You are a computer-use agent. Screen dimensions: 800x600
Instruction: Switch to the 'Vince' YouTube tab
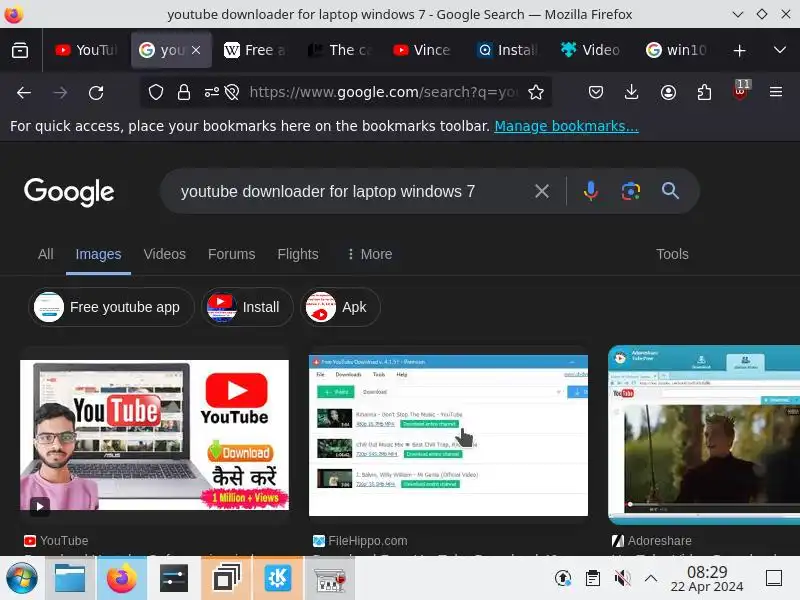(422, 50)
